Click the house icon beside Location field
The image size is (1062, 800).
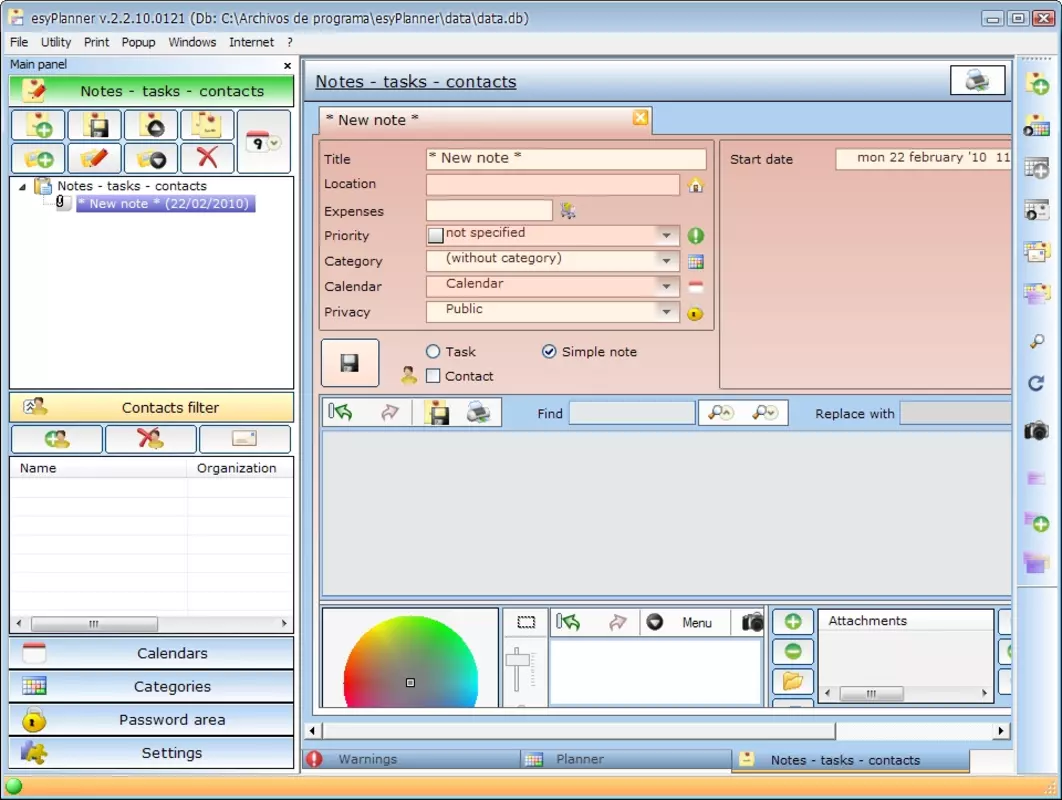point(696,185)
